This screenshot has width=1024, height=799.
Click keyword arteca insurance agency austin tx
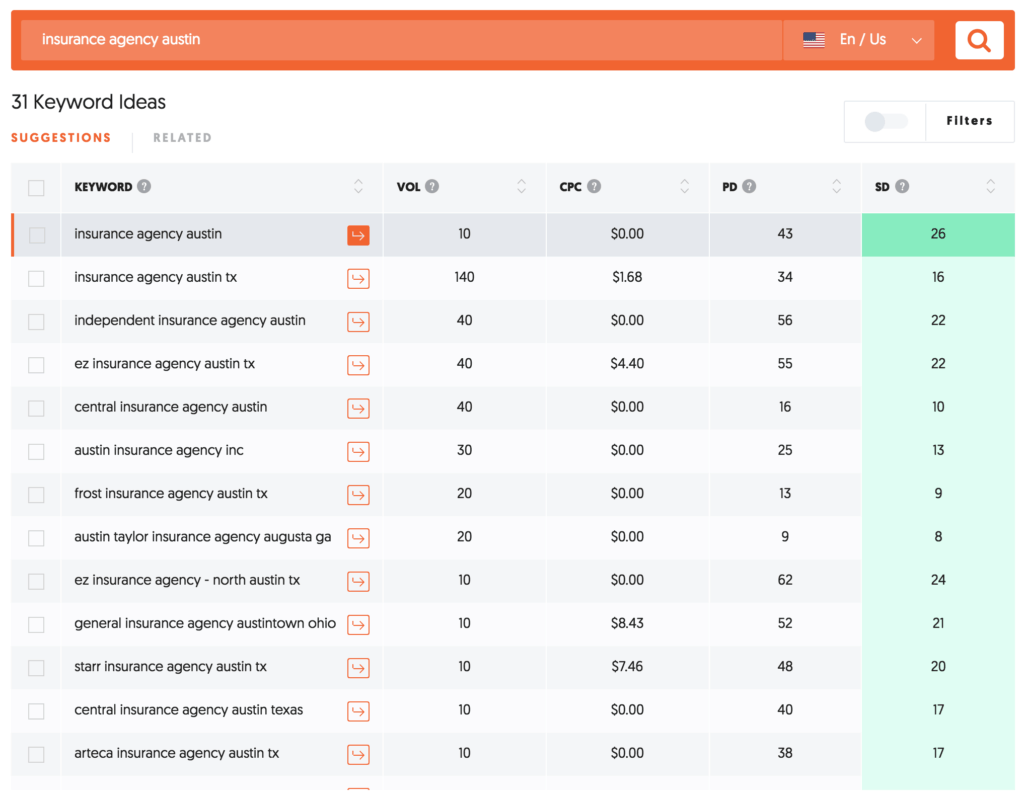click(176, 753)
